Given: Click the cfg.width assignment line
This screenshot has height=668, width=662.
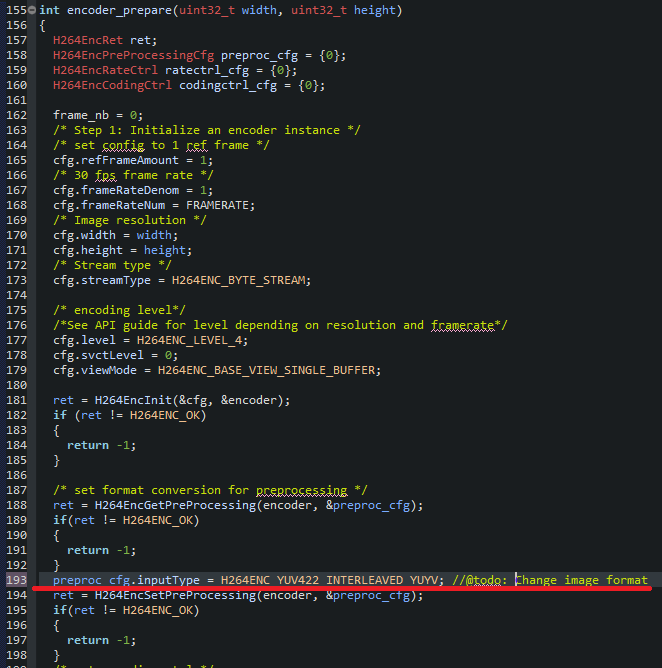Looking at the screenshot, I should 115,235.
